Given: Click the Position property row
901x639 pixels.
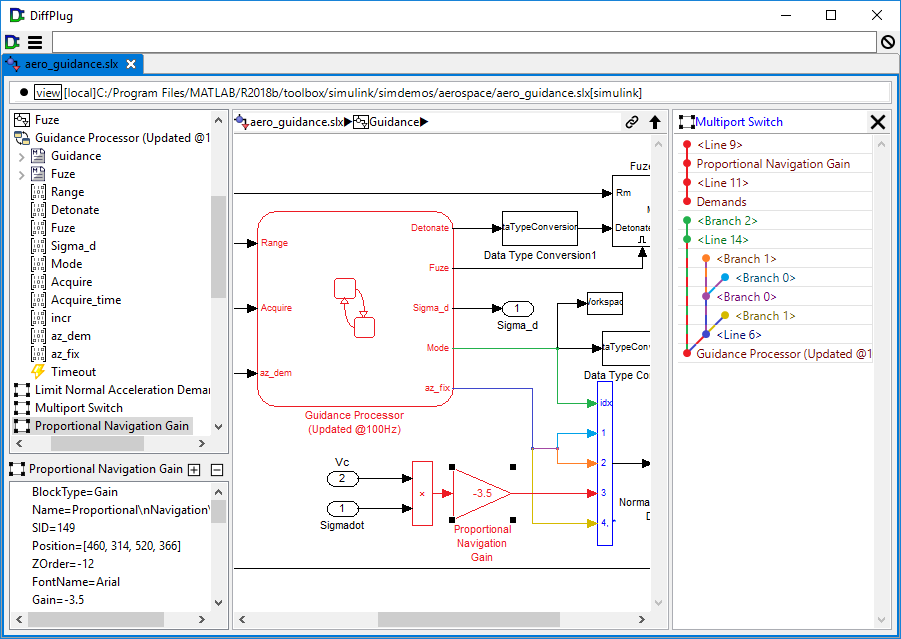Looking at the screenshot, I should point(106,546).
